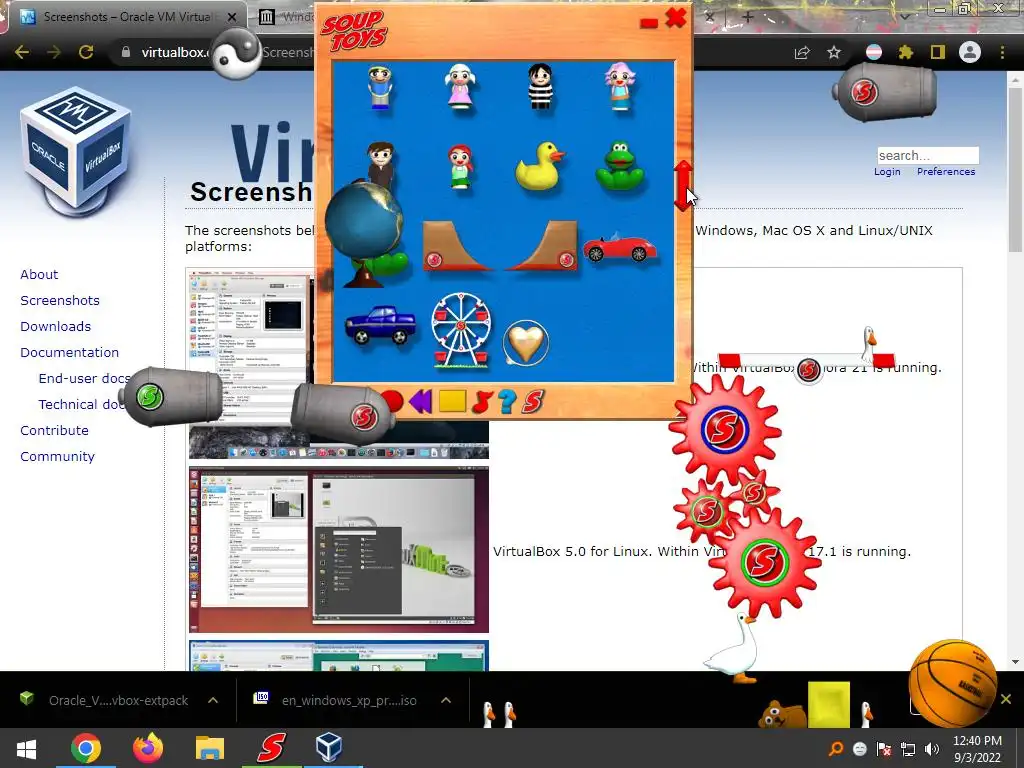Click the cannon with green S button
1024x768 pixels.
[x=171, y=396]
